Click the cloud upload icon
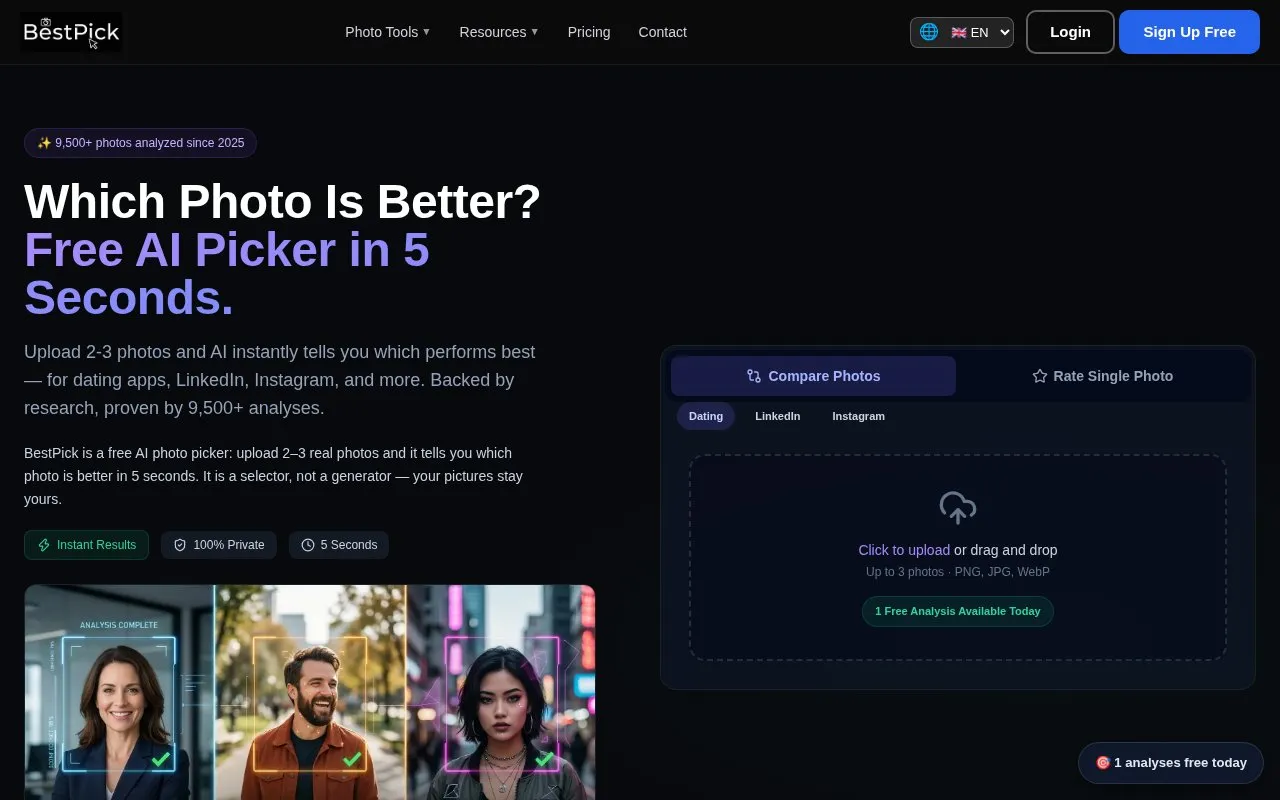 click(x=958, y=508)
